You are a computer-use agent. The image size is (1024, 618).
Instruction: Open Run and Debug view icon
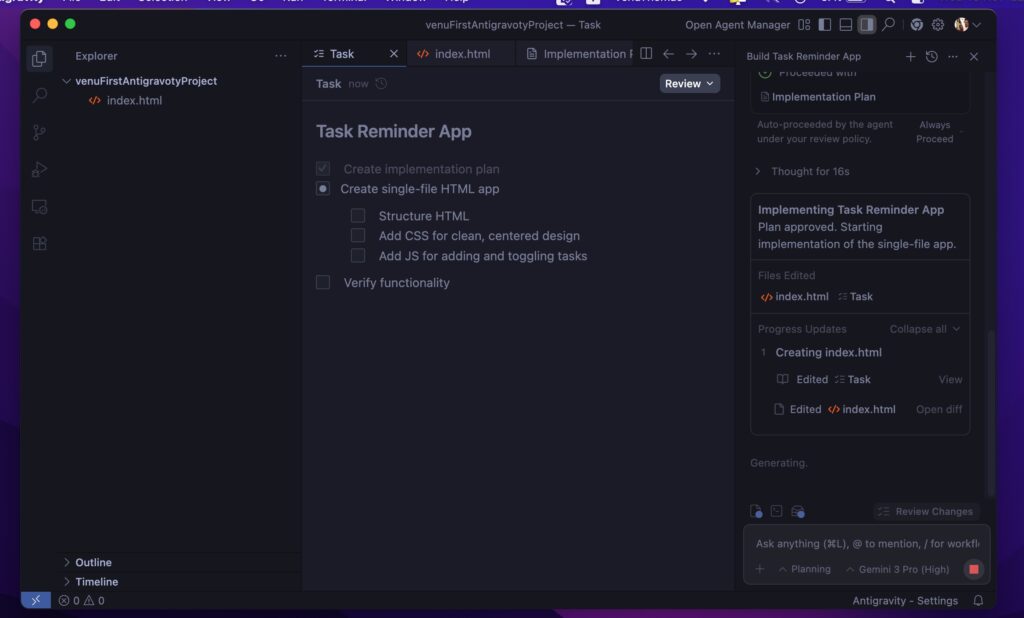[39, 170]
